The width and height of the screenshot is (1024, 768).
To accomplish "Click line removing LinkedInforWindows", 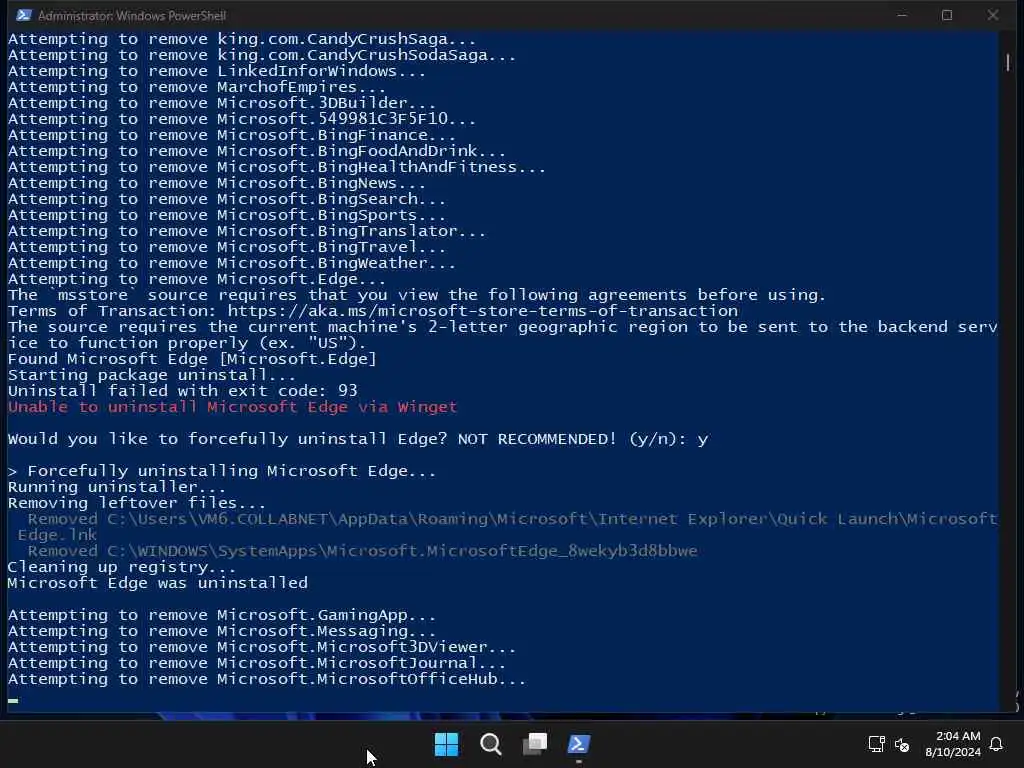I will click(x=217, y=71).
